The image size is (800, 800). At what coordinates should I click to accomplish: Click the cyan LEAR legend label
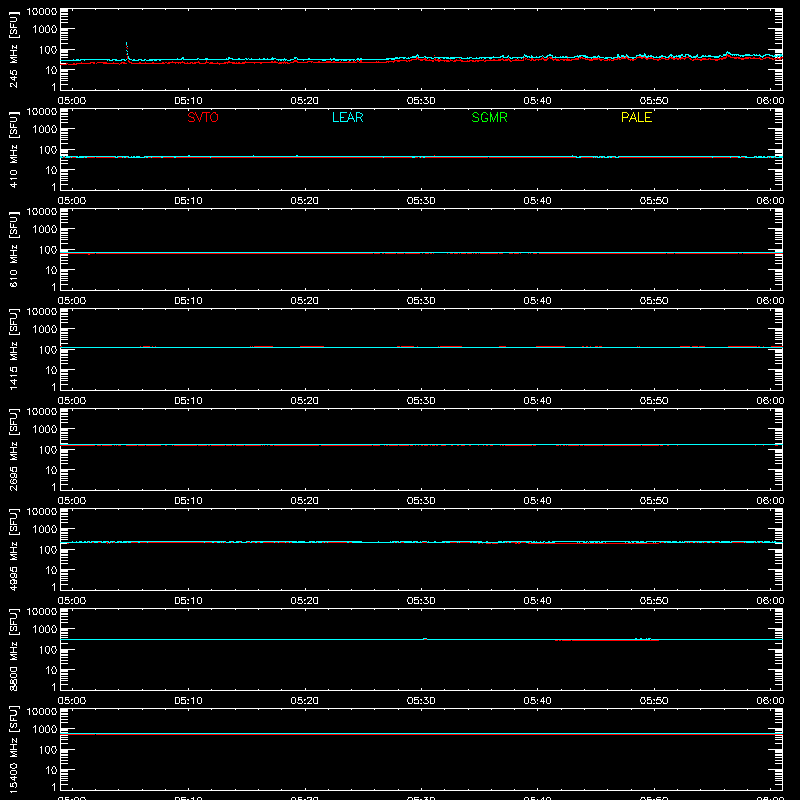(x=347, y=117)
